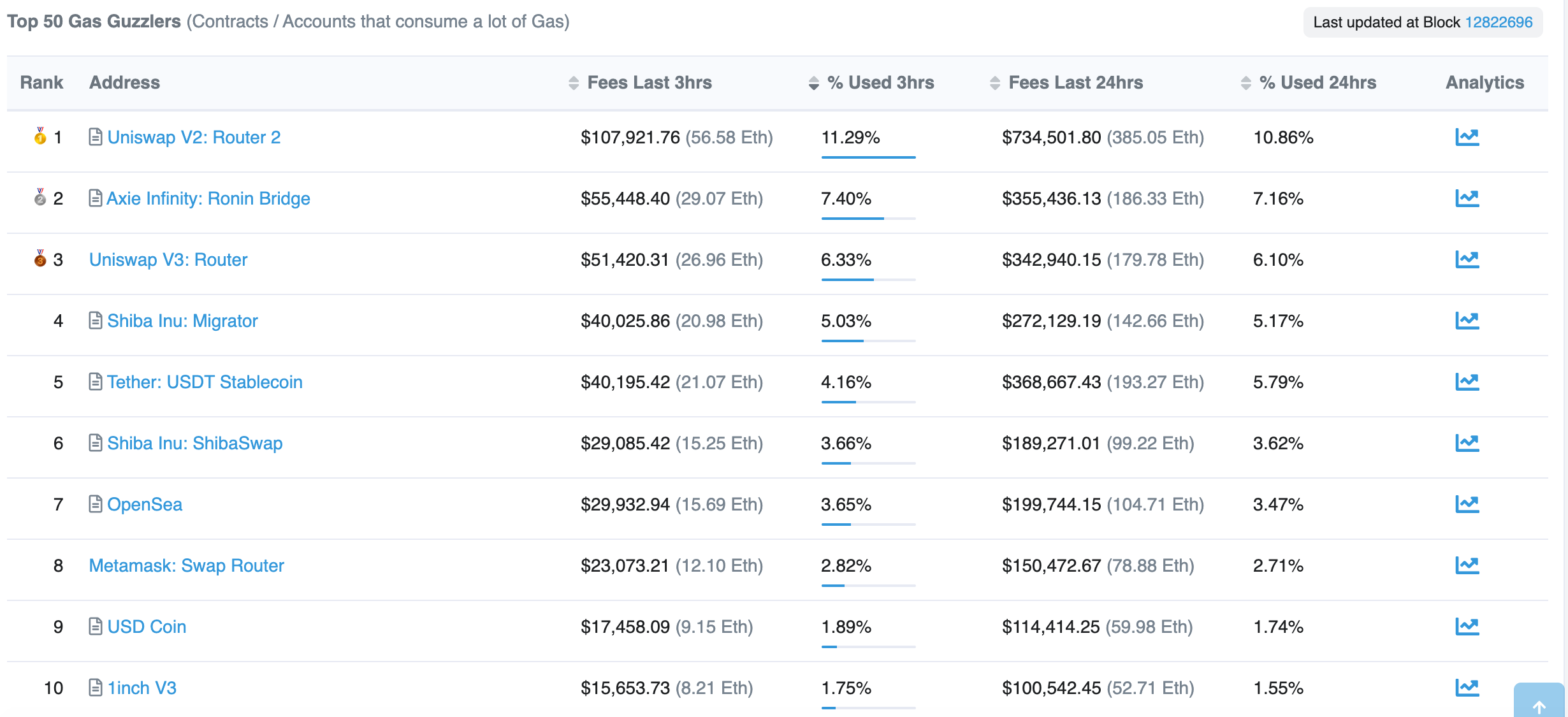Image resolution: width=1568 pixels, height=717 pixels.
Task: Open analytics chart for Uniswap V2: Router 2
Action: click(x=1467, y=137)
